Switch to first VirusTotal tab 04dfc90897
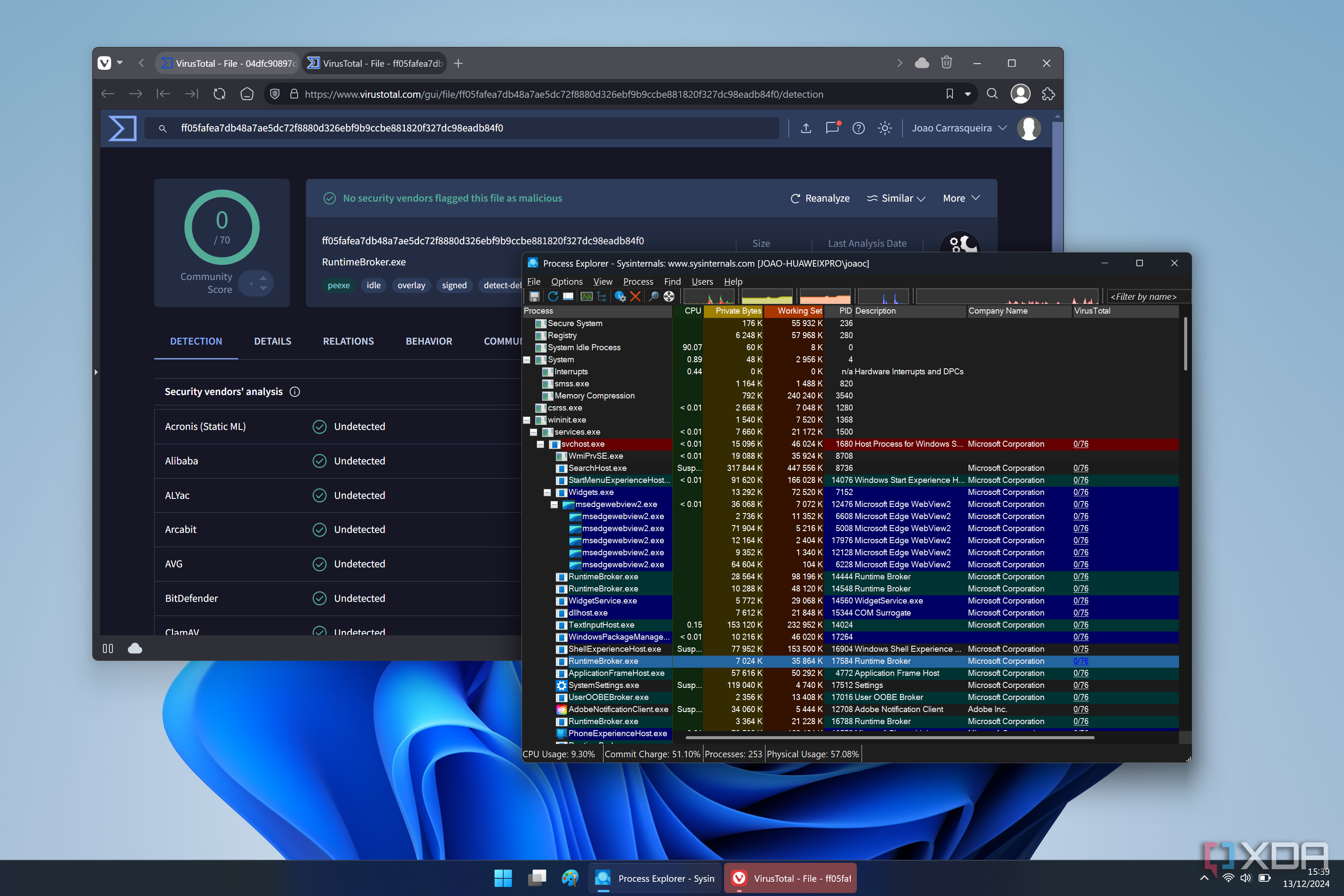1344x896 pixels. point(227,63)
